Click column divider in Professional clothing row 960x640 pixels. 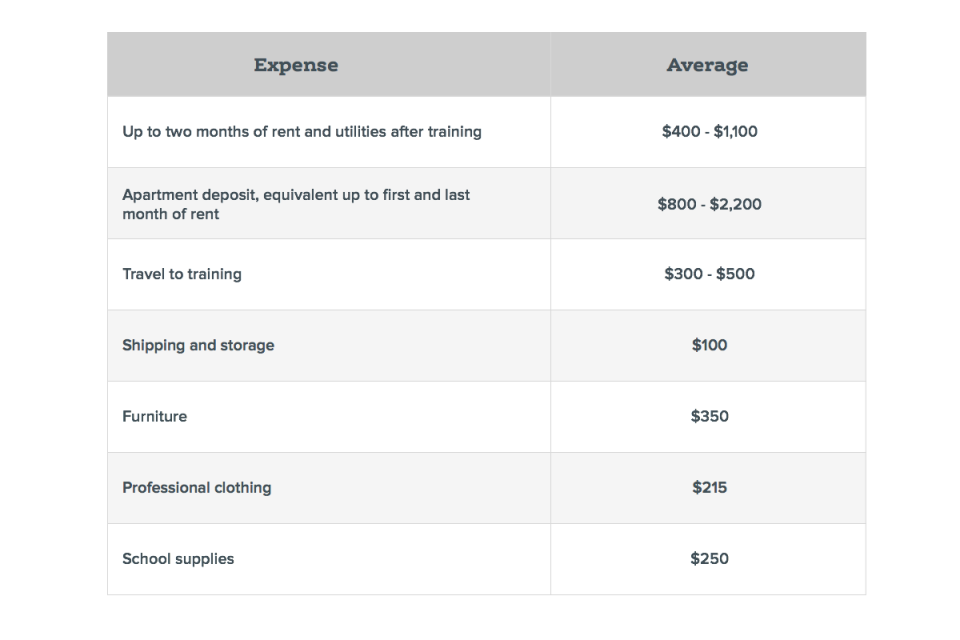550,488
